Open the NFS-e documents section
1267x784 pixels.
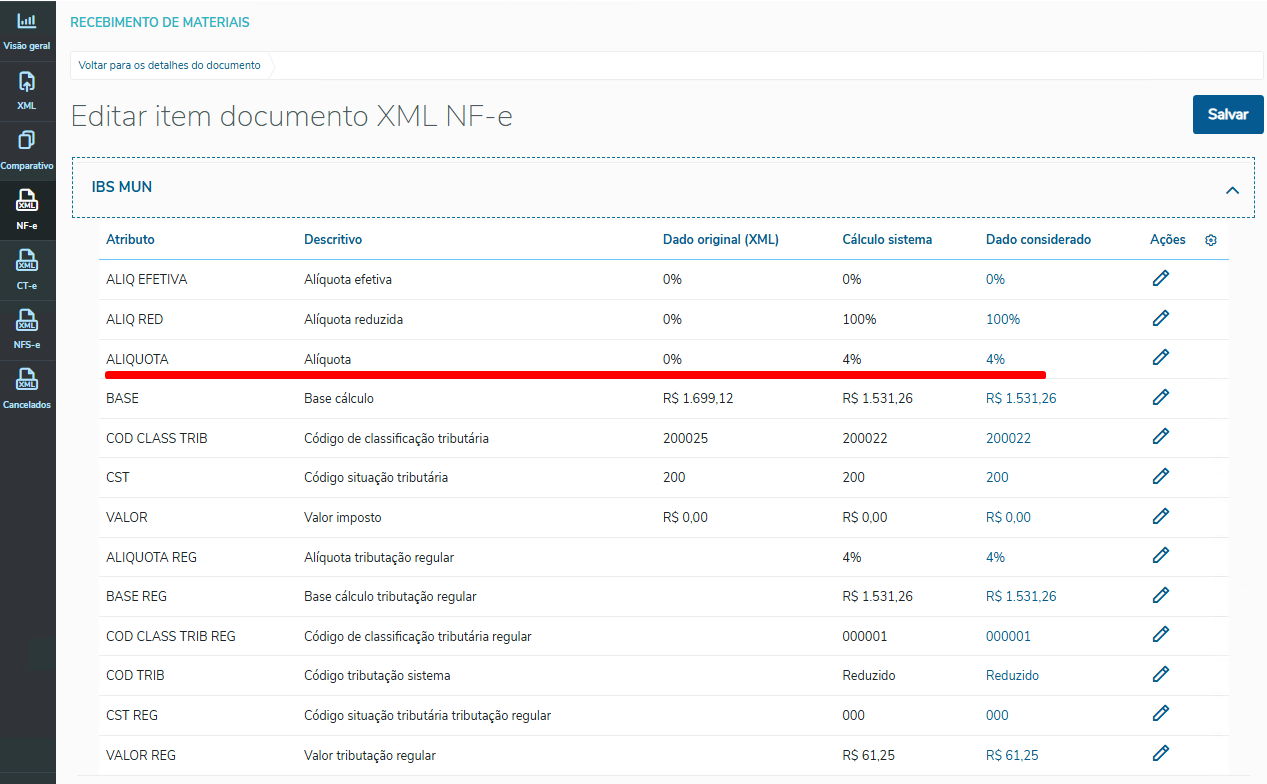pyautogui.click(x=27, y=330)
